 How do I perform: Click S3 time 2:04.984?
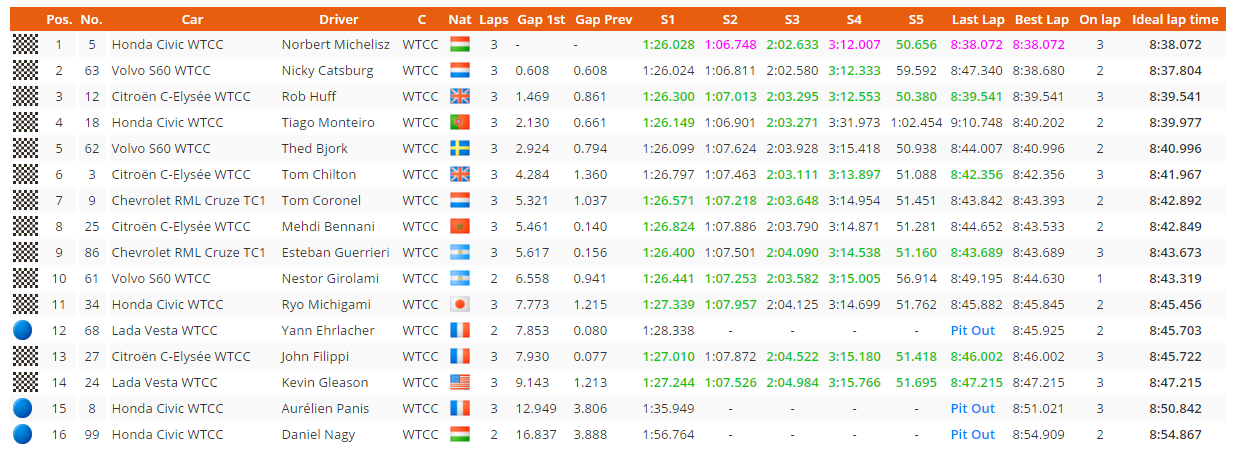792,383
